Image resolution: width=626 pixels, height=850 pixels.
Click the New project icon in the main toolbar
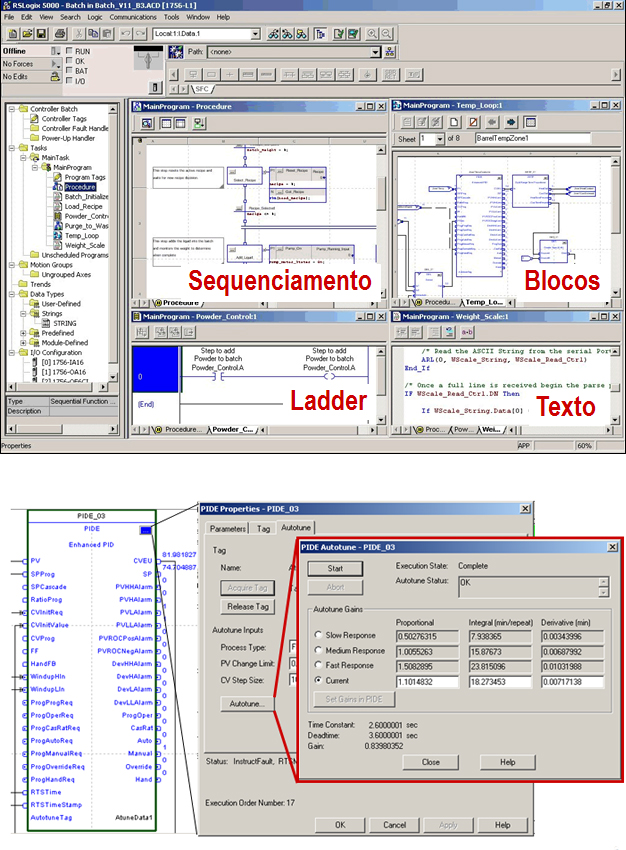(12, 34)
